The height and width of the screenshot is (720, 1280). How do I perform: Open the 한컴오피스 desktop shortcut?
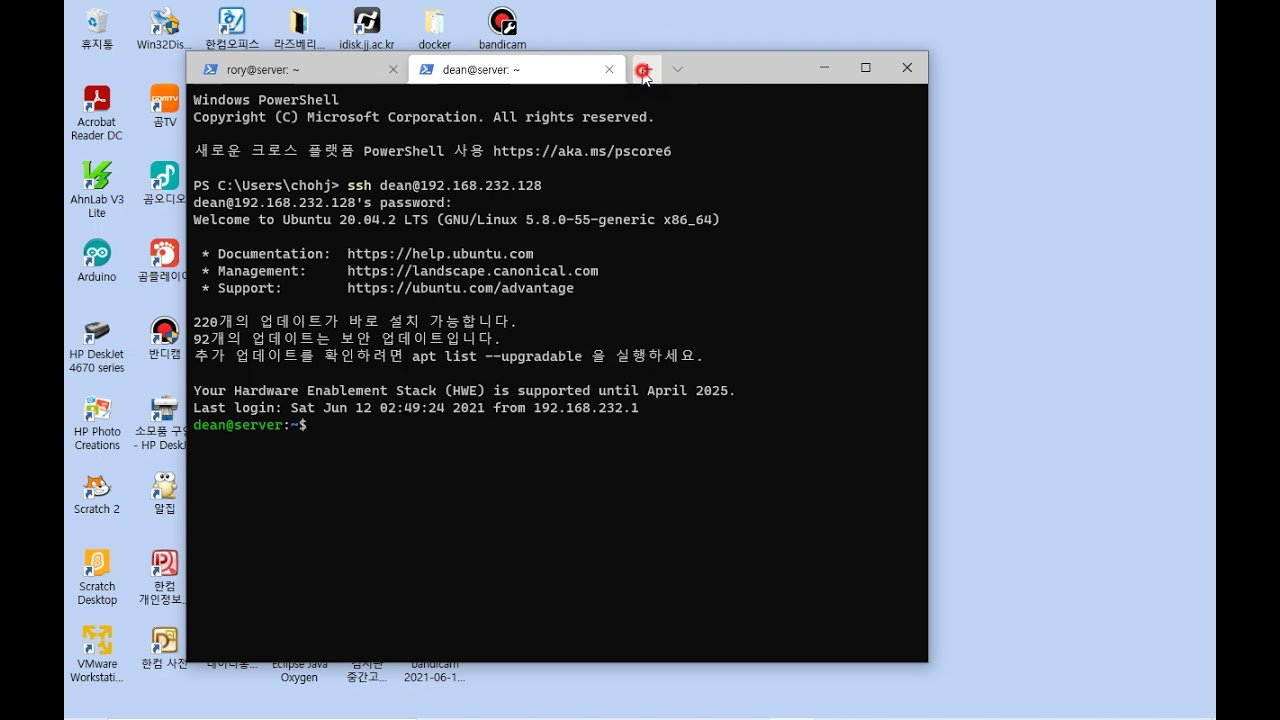232,28
